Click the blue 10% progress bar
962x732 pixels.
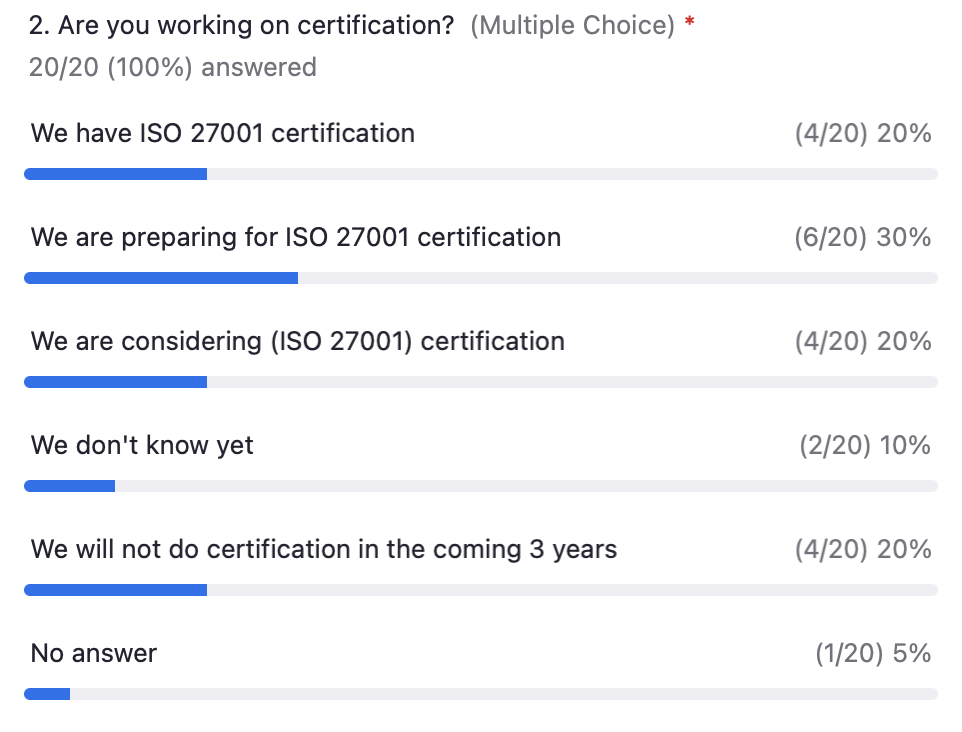click(x=69, y=486)
